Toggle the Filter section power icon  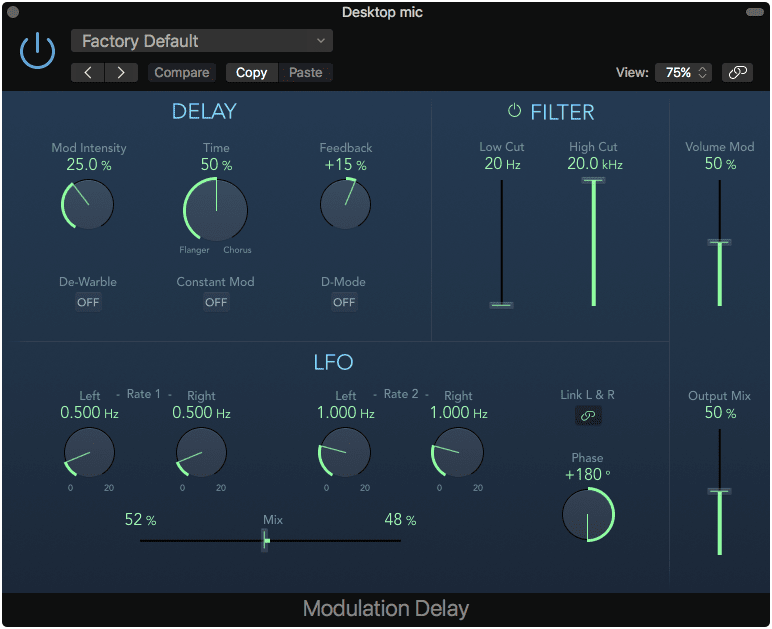[514, 111]
